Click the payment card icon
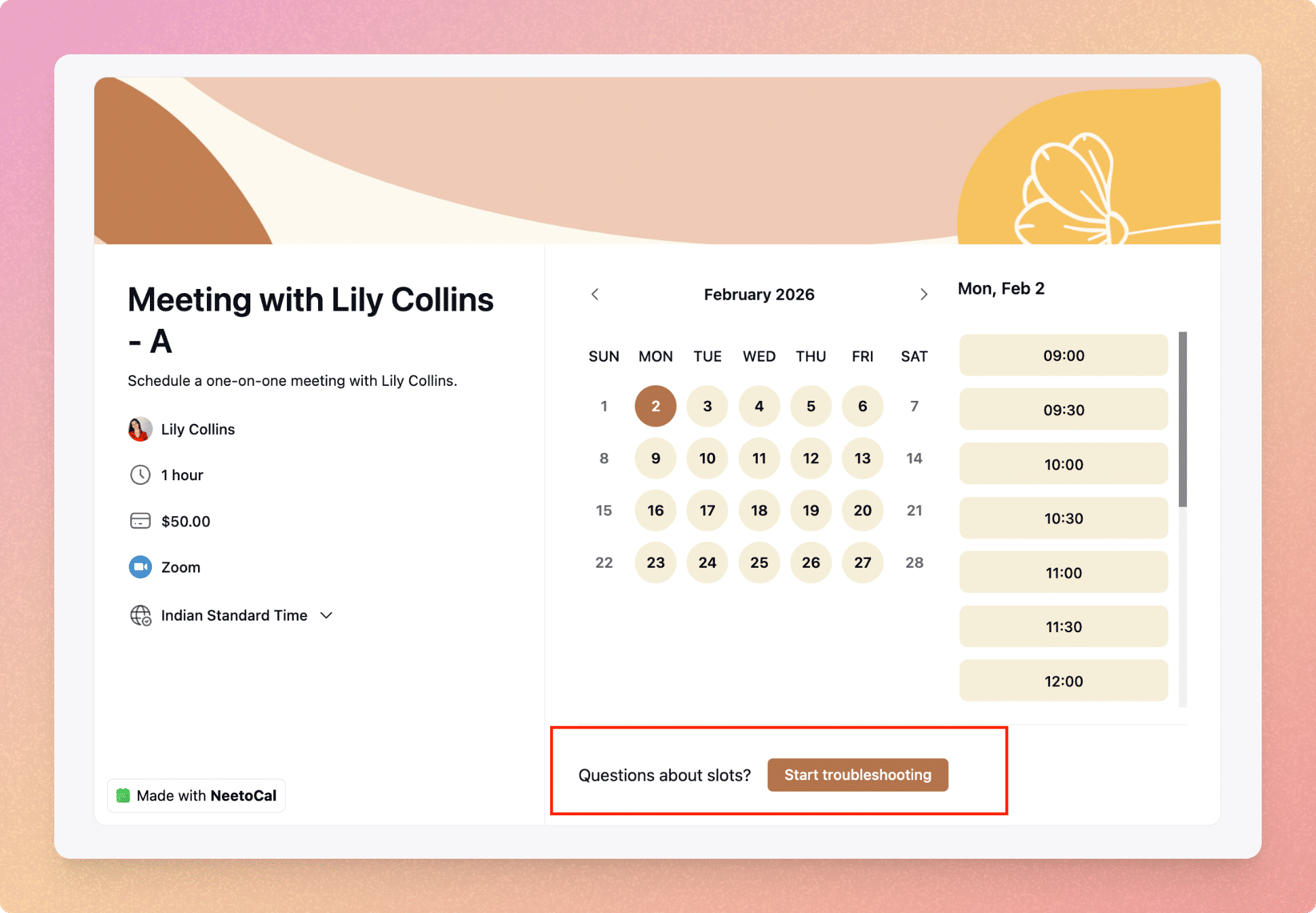The height and width of the screenshot is (913, 1316). [x=140, y=521]
